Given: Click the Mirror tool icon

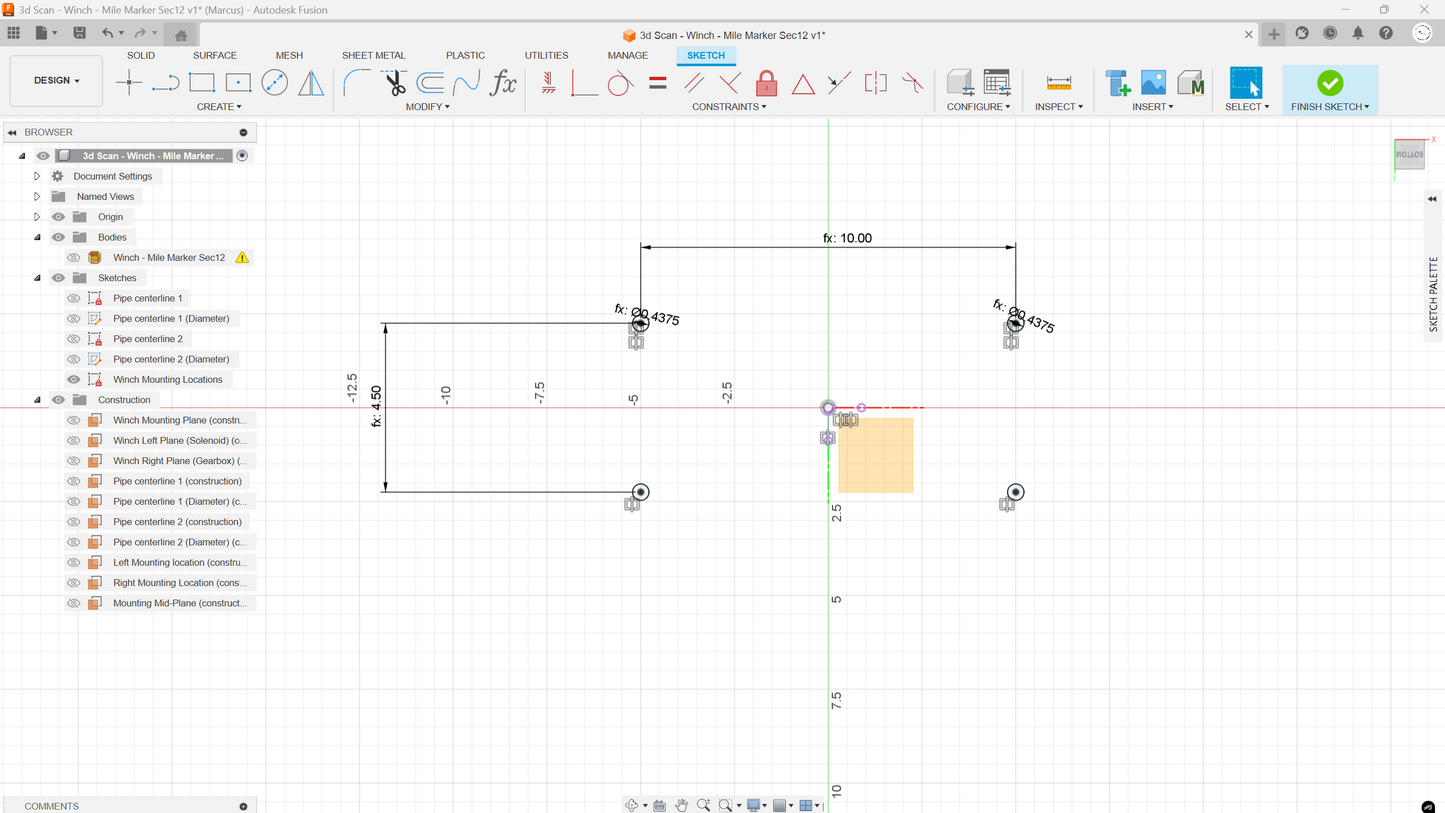Looking at the screenshot, I should tap(311, 84).
